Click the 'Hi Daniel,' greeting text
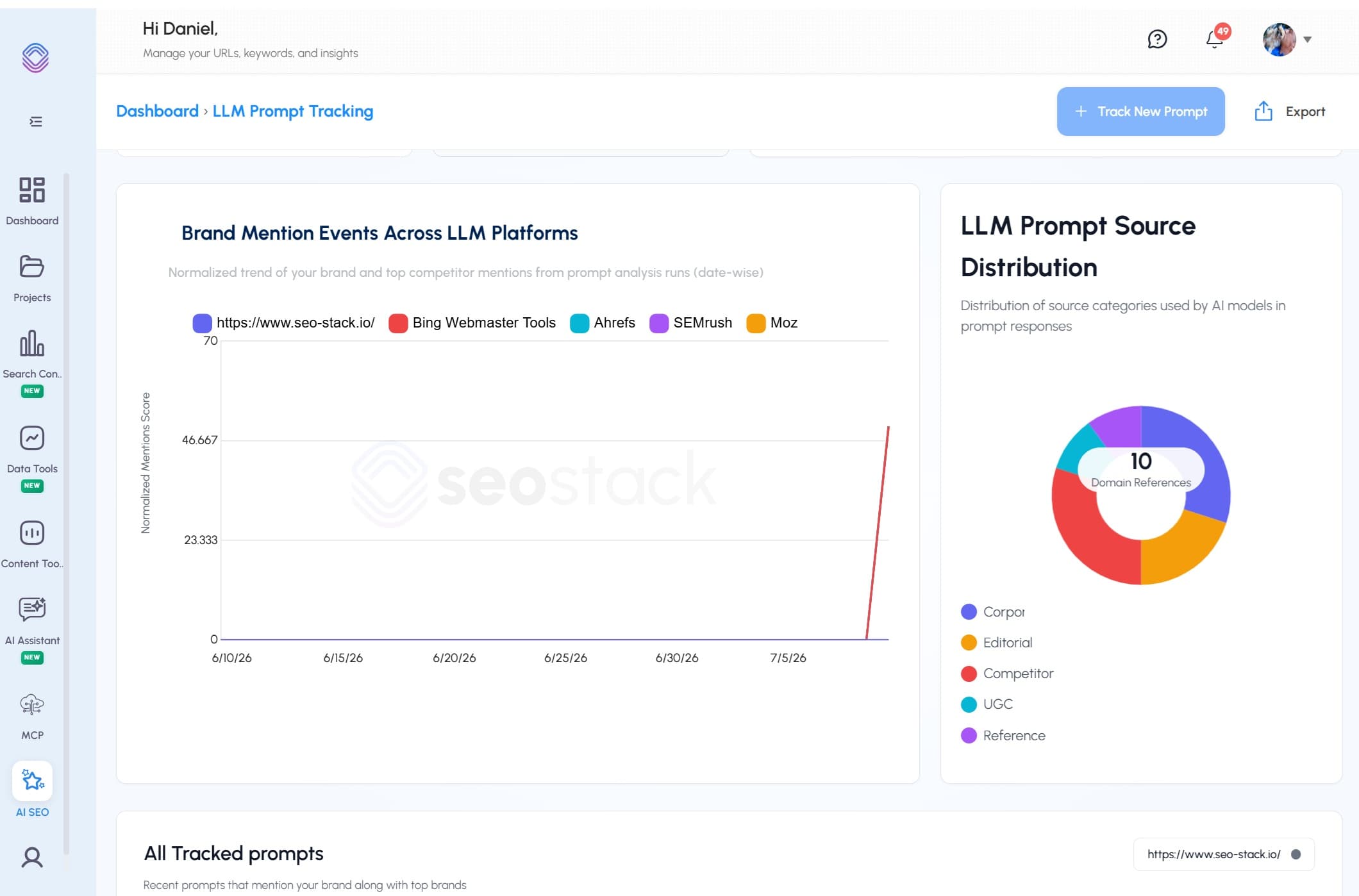1359x896 pixels. (x=180, y=28)
